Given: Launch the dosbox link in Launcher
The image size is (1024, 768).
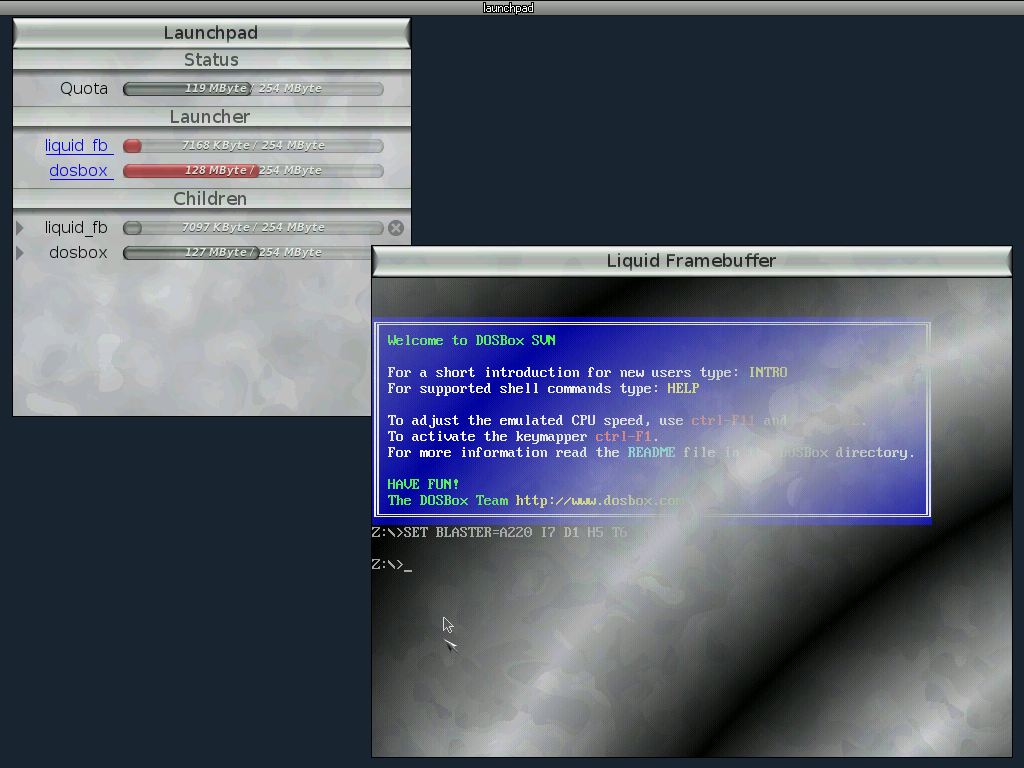Looking at the screenshot, I should [80, 170].
